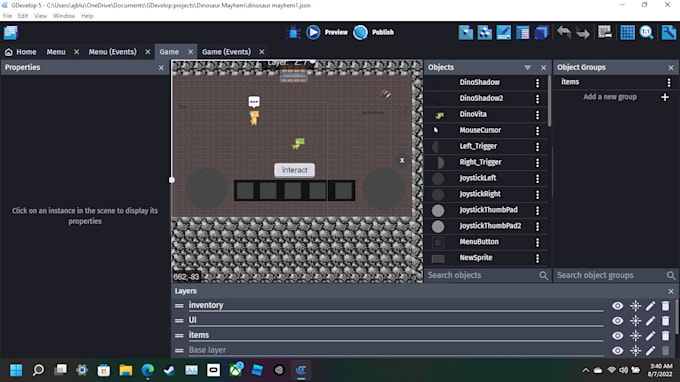Viewport: 680px width, 382px height.
Task: Open UI layer effects icon
Action: click(x=635, y=321)
